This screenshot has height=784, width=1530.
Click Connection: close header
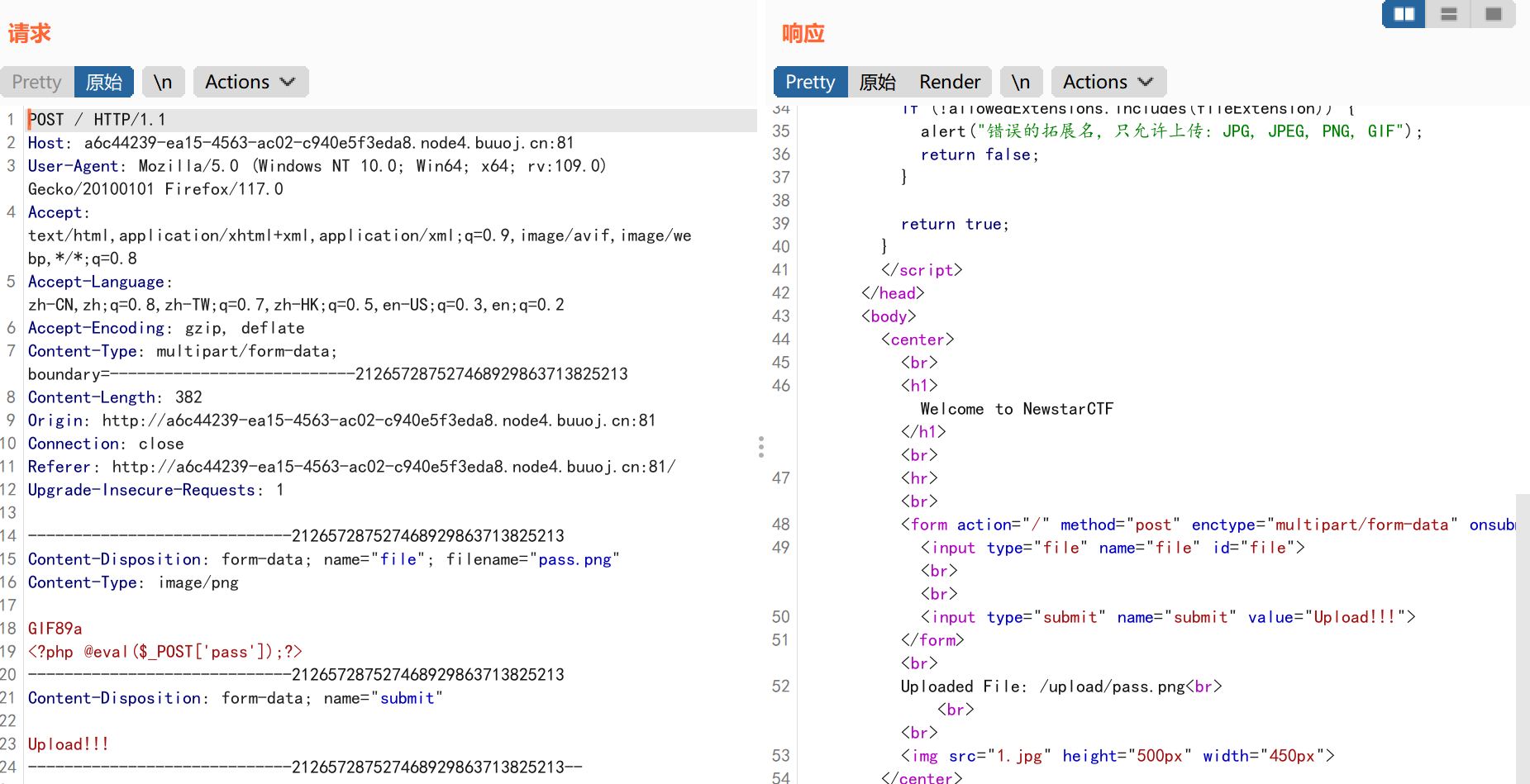[x=106, y=444]
